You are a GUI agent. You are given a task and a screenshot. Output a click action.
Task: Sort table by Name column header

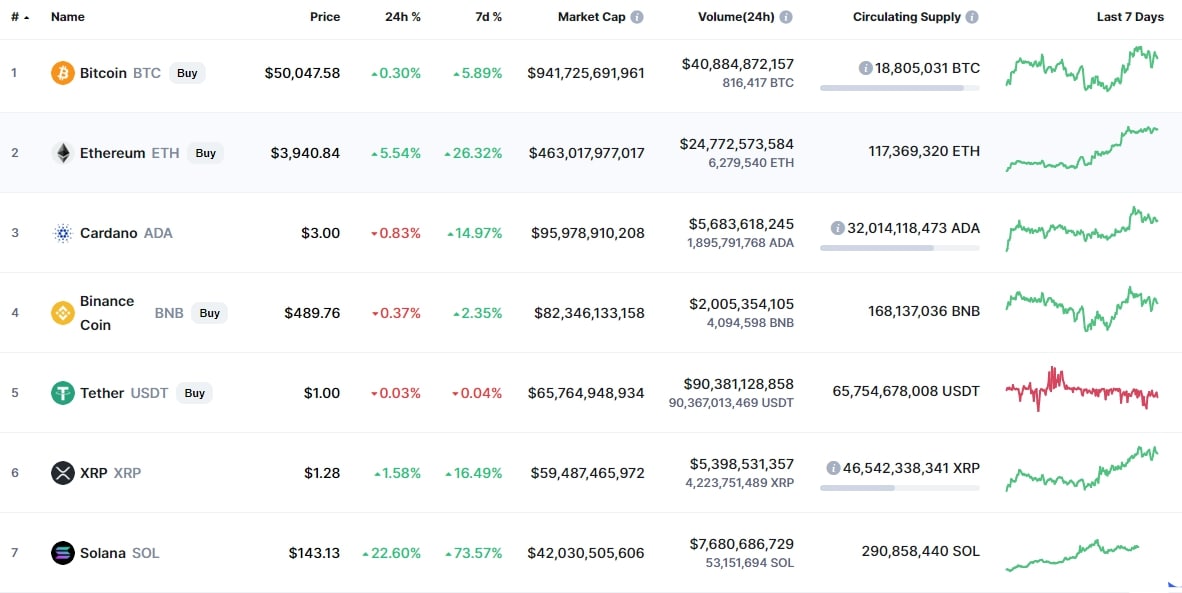[x=68, y=17]
